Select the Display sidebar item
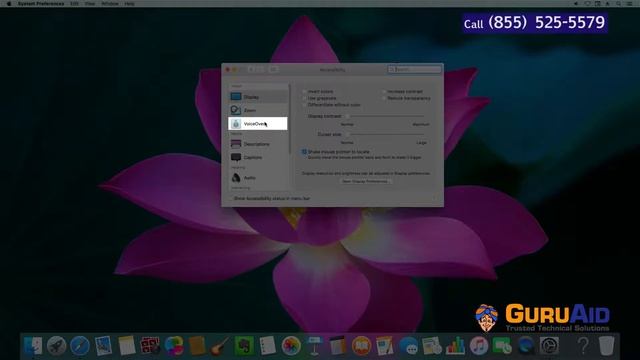The image size is (640, 360). coord(258,97)
